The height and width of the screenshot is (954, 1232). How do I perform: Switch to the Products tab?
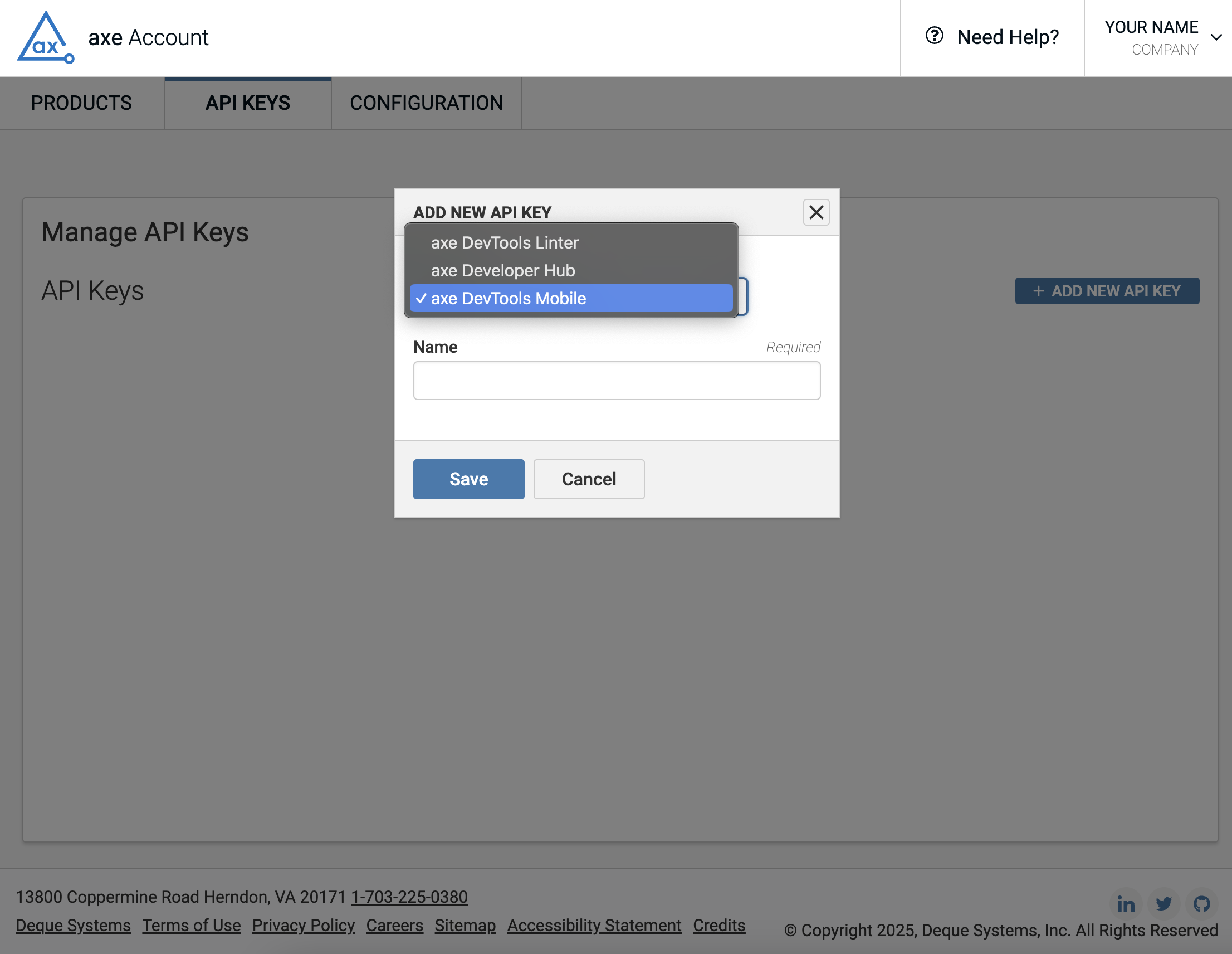click(81, 103)
